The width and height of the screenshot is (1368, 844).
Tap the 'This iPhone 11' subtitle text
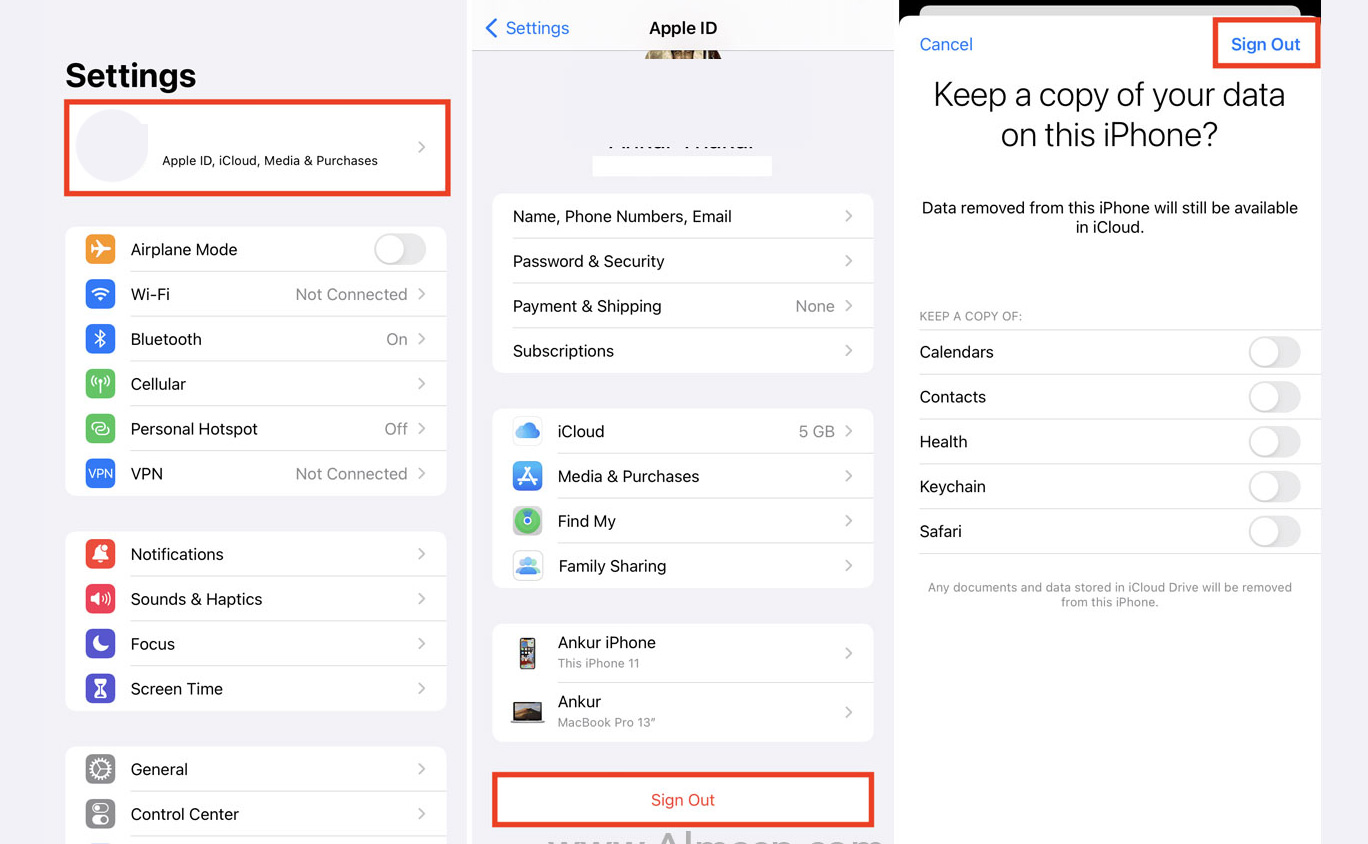(598, 663)
